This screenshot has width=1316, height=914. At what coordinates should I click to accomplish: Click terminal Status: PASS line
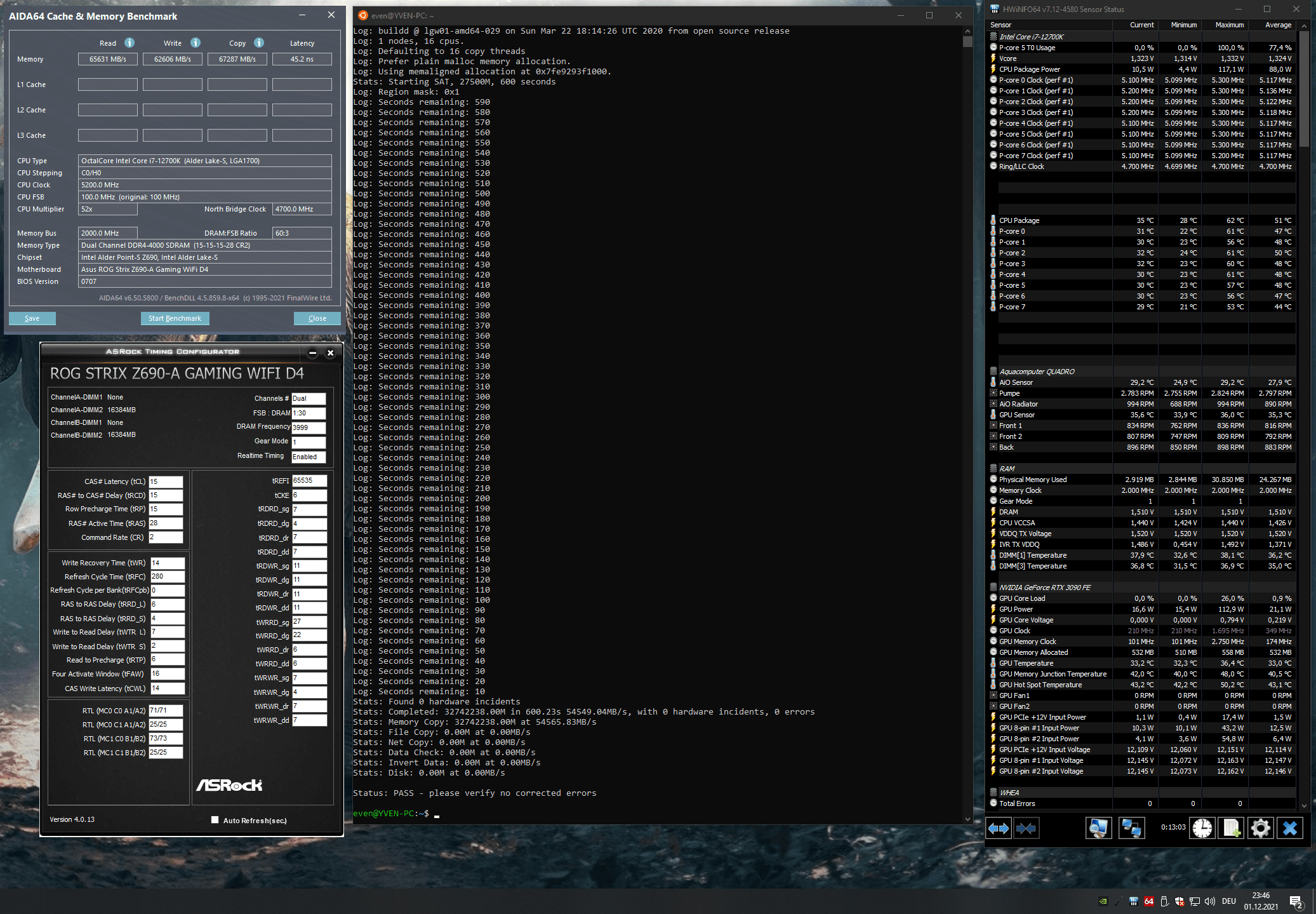[x=474, y=793]
